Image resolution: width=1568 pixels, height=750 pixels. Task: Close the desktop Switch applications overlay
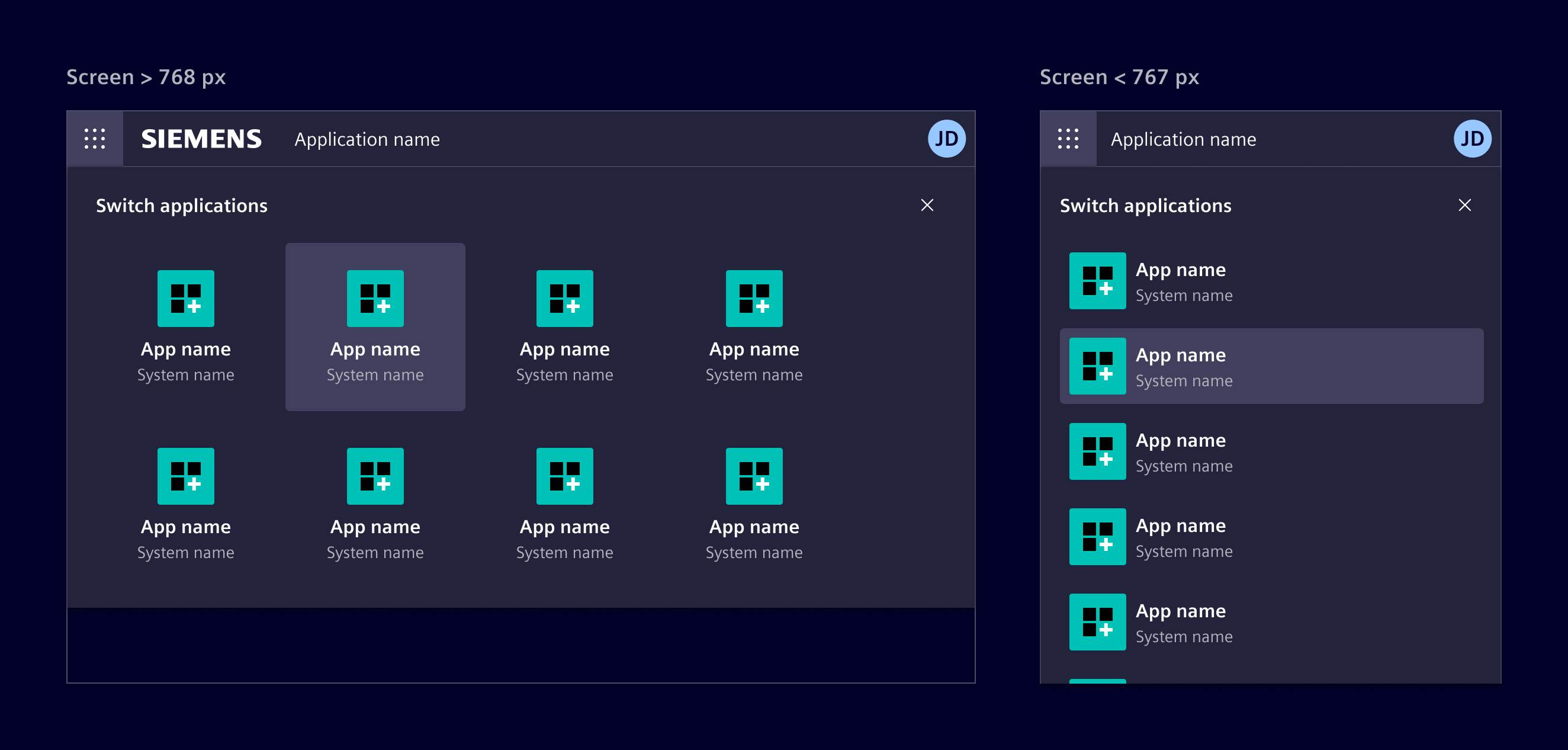click(x=927, y=205)
